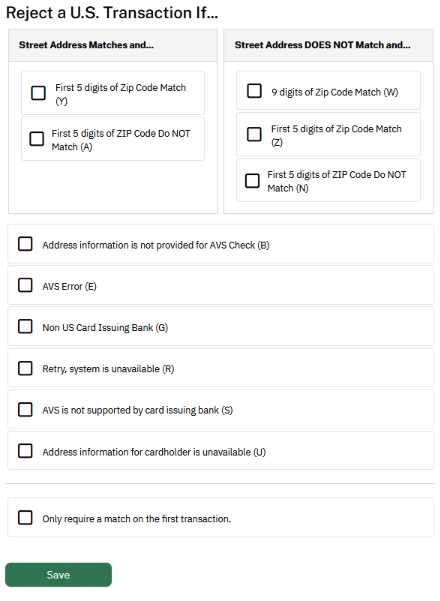This screenshot has height=601, width=440.
Task: Click the AVS Error (E) label text
Action: [x=69, y=287]
